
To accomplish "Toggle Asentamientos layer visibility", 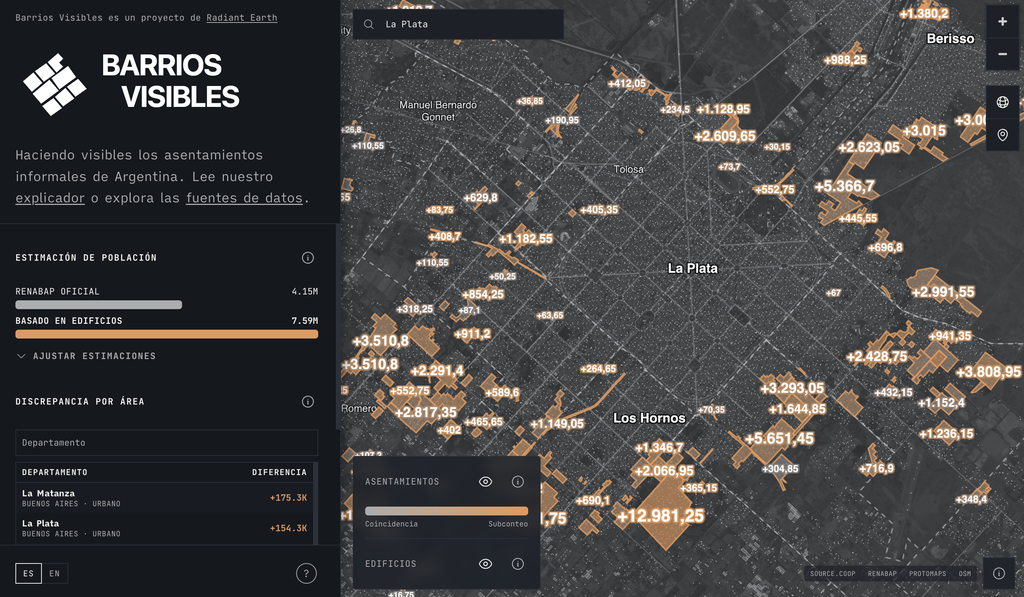I will [x=485, y=481].
